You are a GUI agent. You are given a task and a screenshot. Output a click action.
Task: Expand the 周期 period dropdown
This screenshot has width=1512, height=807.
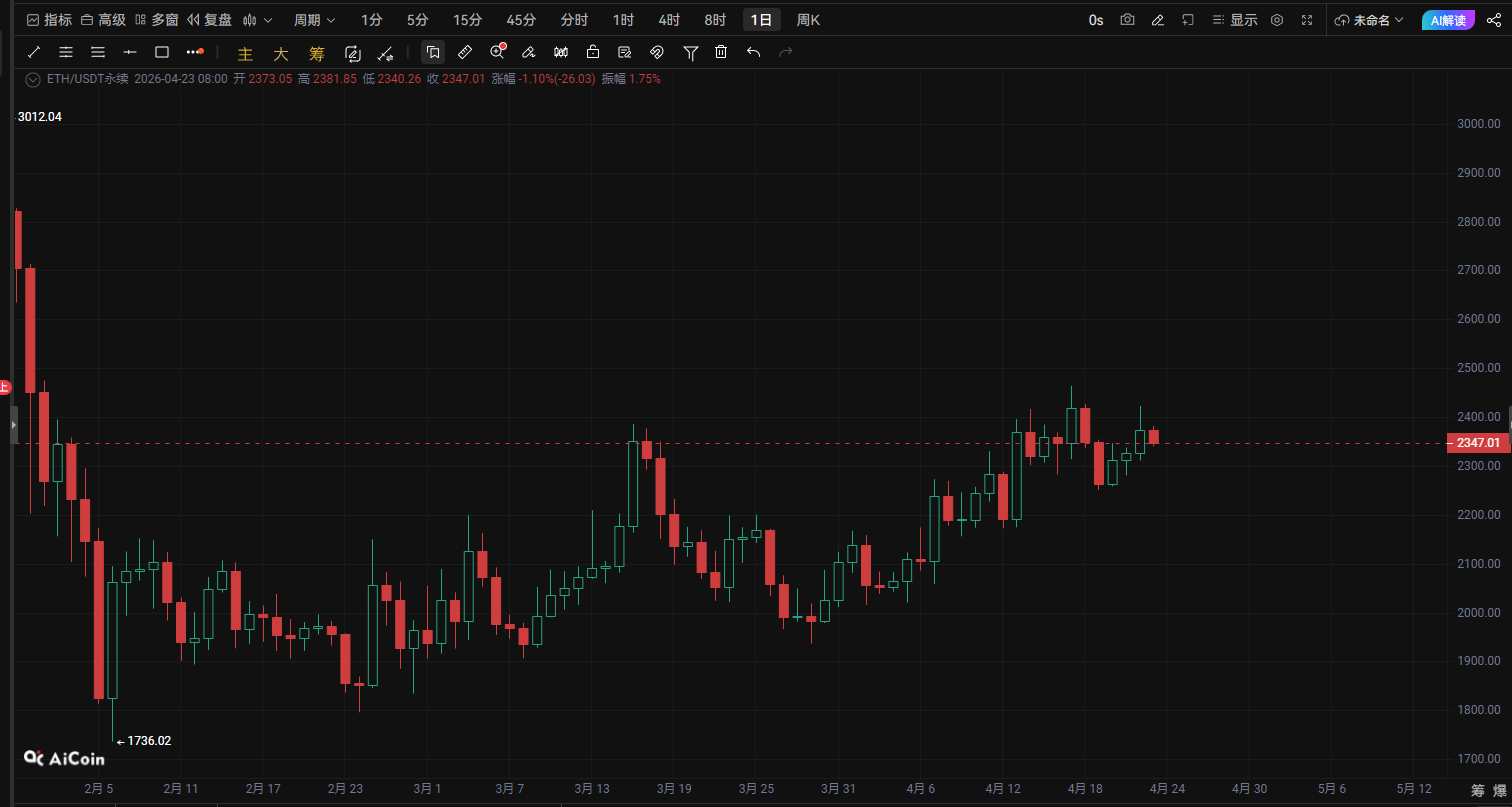(315, 20)
